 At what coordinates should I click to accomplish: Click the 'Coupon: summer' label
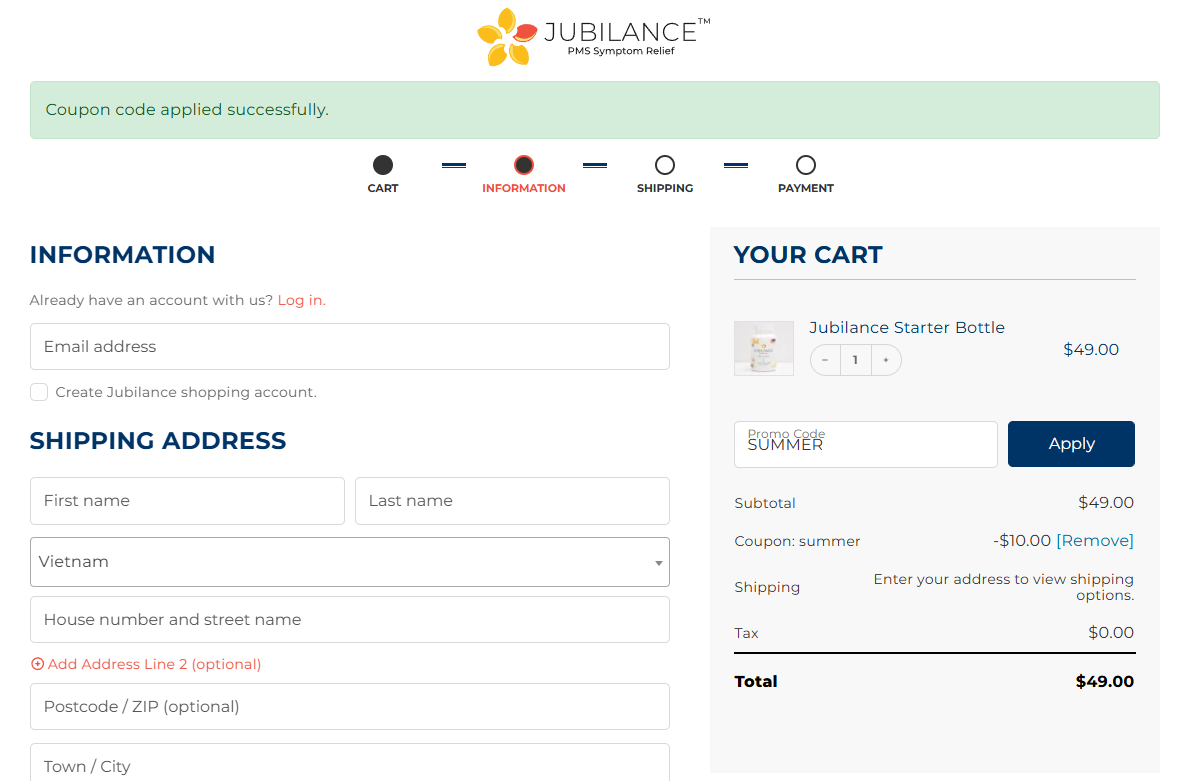click(797, 541)
